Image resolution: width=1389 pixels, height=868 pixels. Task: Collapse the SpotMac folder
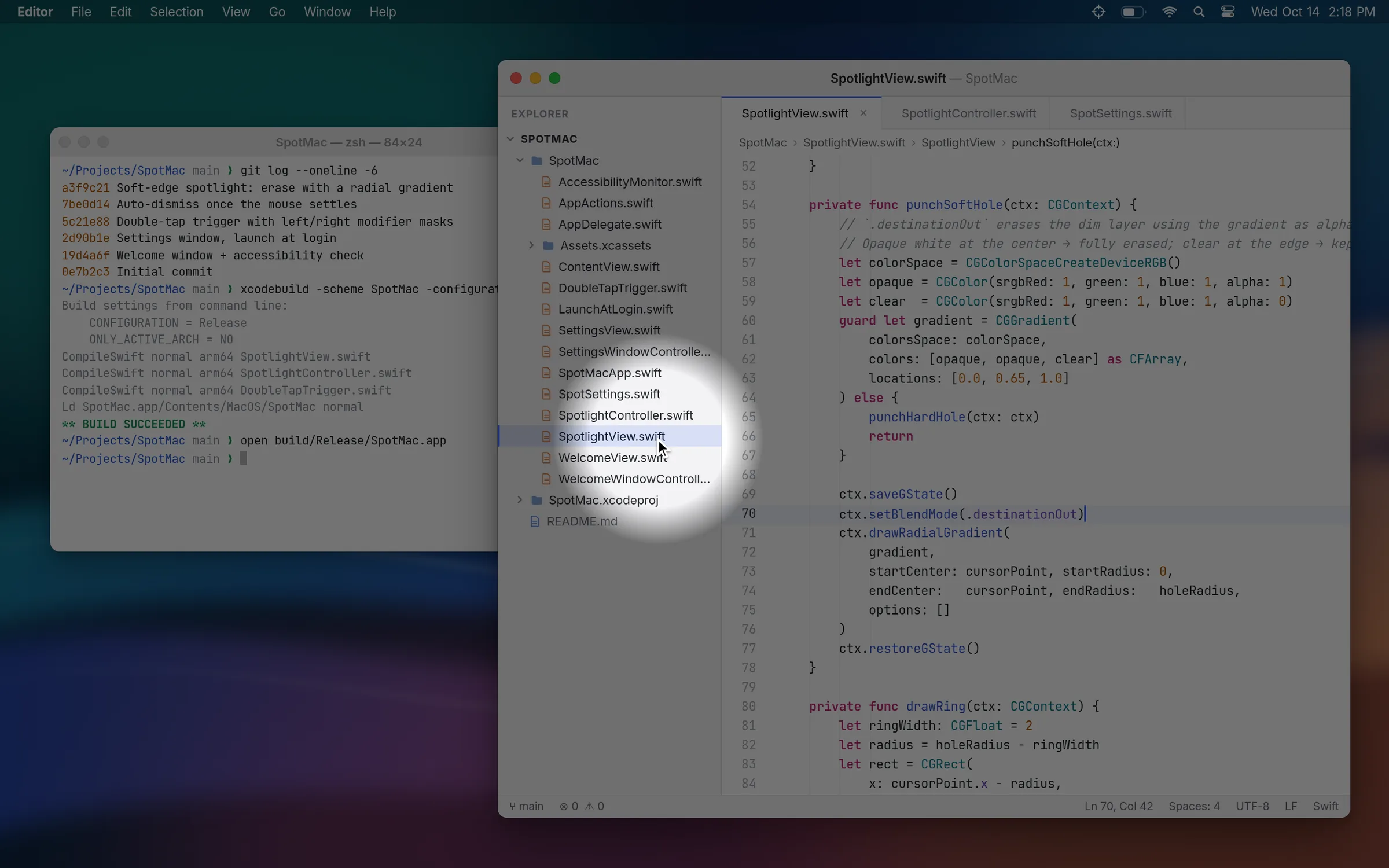(520, 160)
